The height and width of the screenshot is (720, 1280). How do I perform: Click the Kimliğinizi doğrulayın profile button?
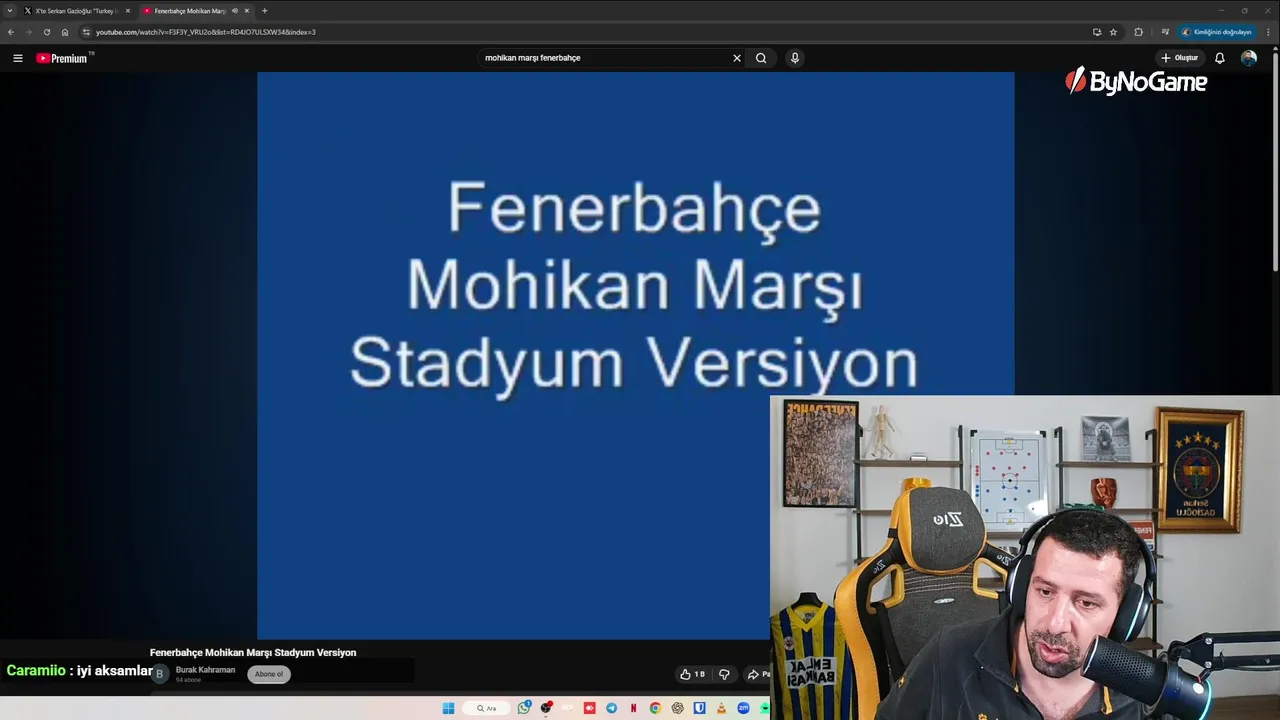[1216, 32]
